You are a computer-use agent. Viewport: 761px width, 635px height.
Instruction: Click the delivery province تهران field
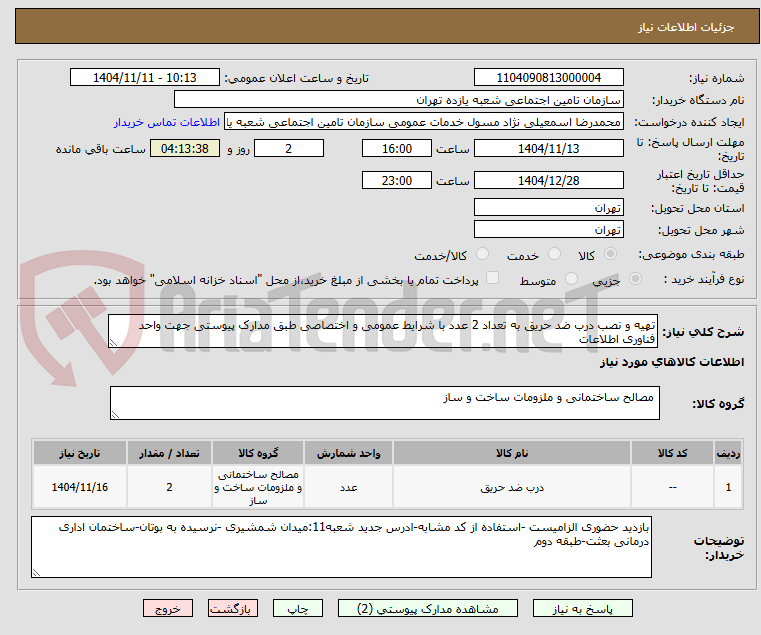point(548,208)
